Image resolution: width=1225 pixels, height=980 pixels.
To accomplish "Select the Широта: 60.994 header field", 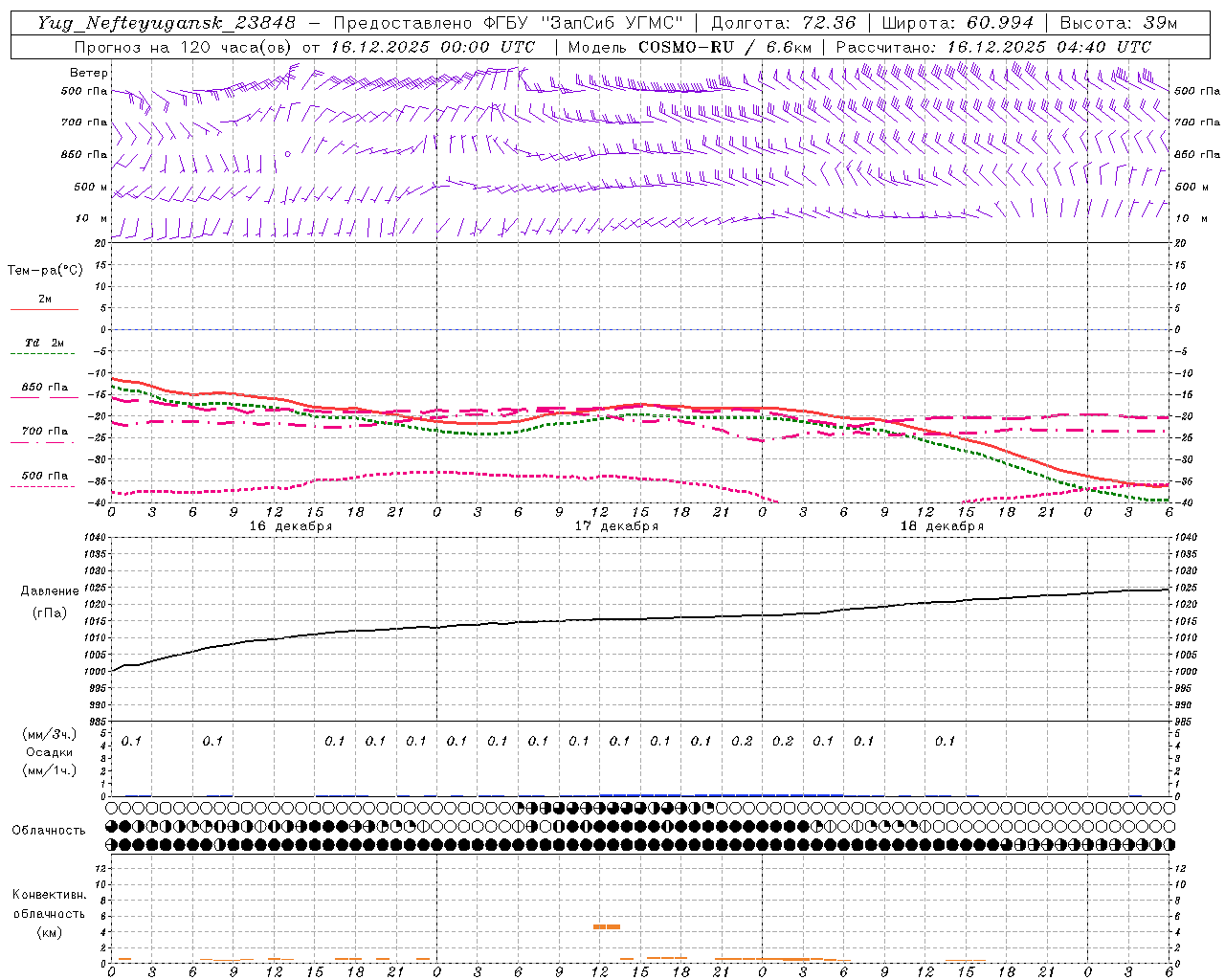I will click(x=957, y=23).
